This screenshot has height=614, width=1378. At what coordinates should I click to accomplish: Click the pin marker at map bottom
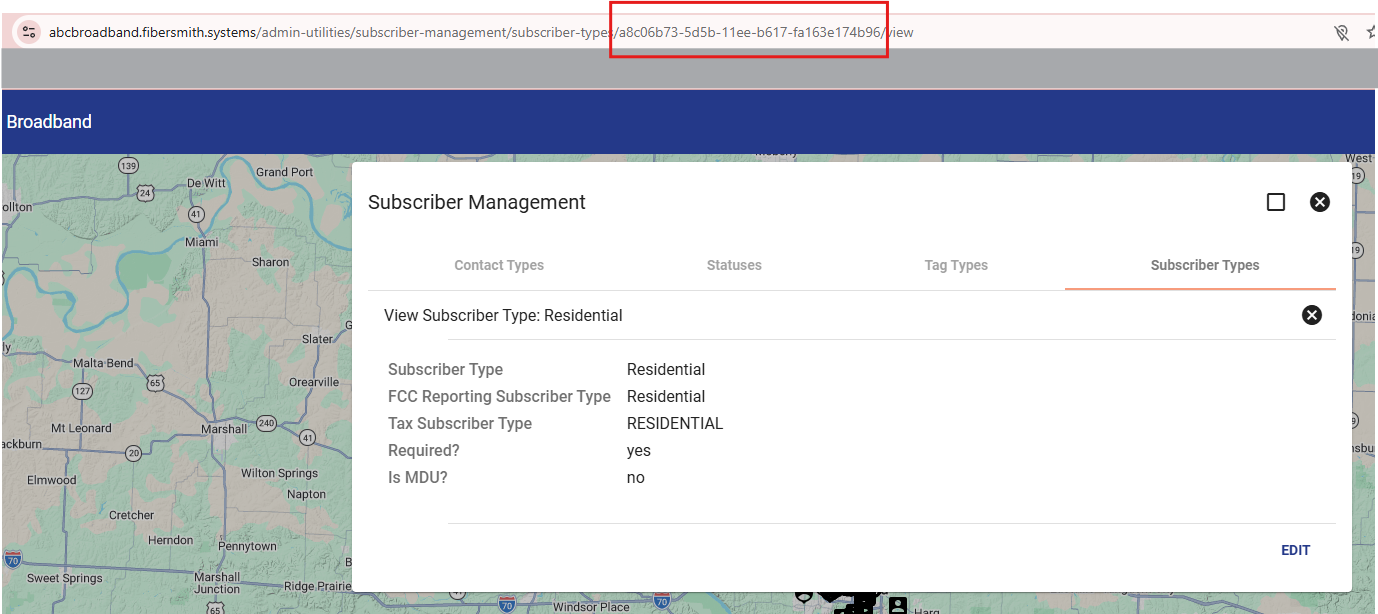803,597
